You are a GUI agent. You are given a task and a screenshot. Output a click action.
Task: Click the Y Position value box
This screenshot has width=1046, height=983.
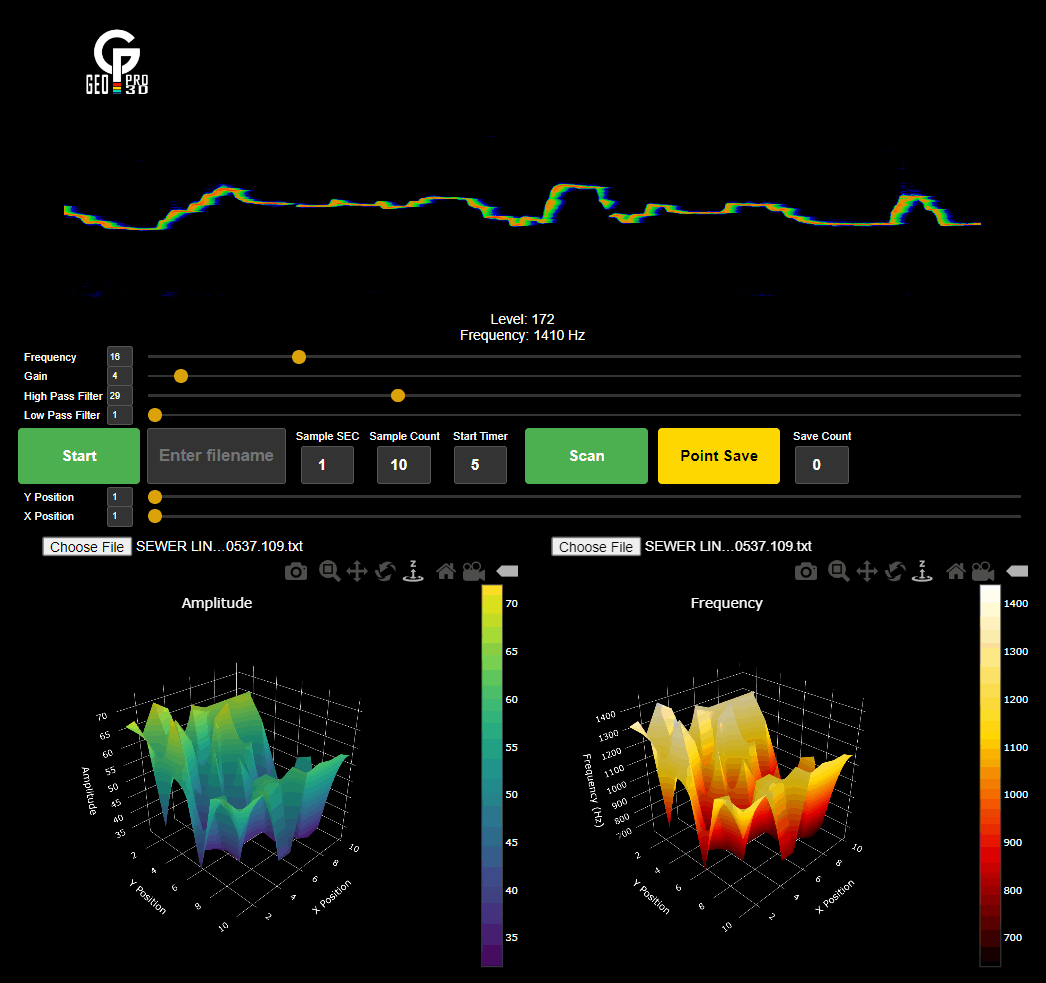(120, 497)
